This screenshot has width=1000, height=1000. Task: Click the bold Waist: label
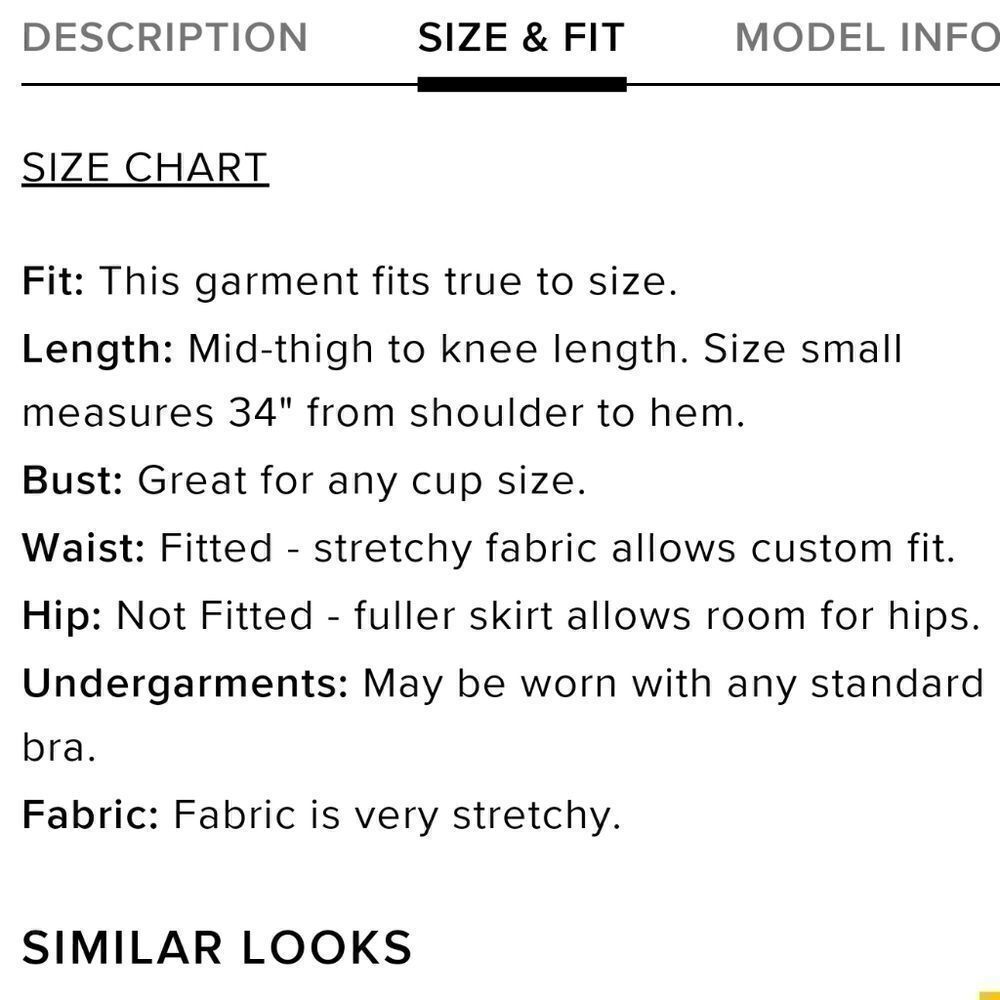tap(84, 548)
